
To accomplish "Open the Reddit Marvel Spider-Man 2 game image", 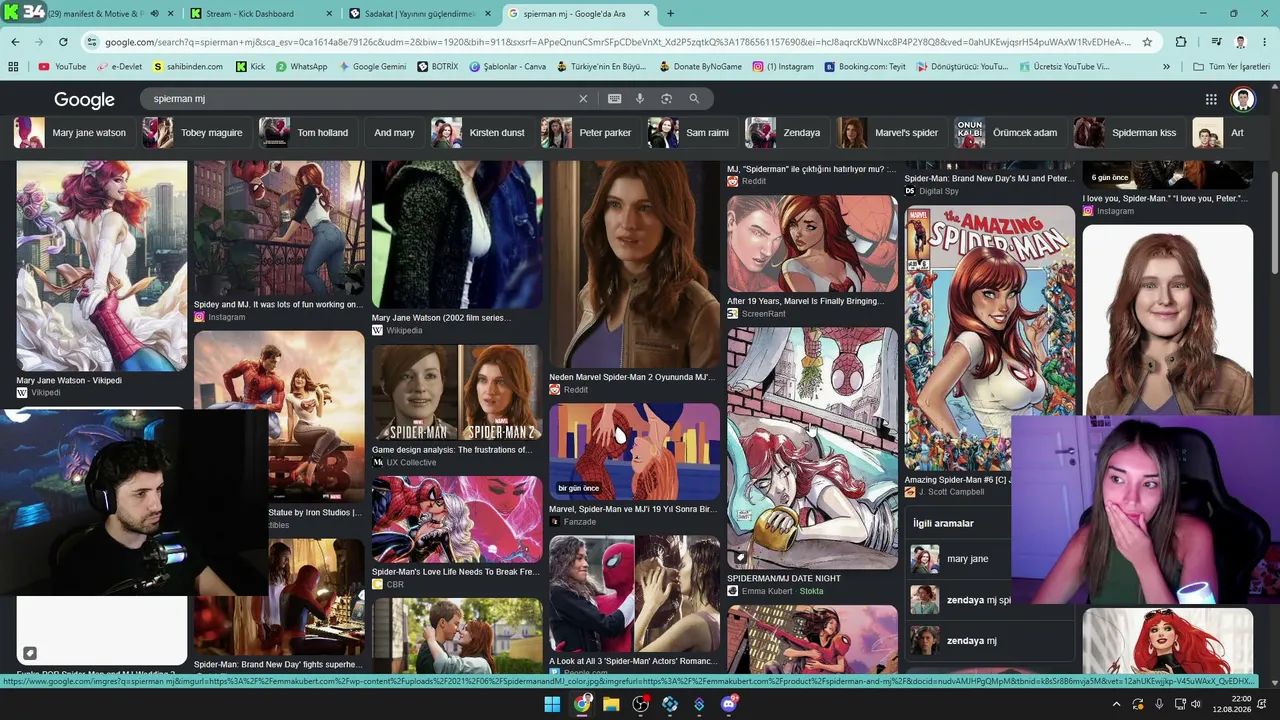I will (634, 264).
